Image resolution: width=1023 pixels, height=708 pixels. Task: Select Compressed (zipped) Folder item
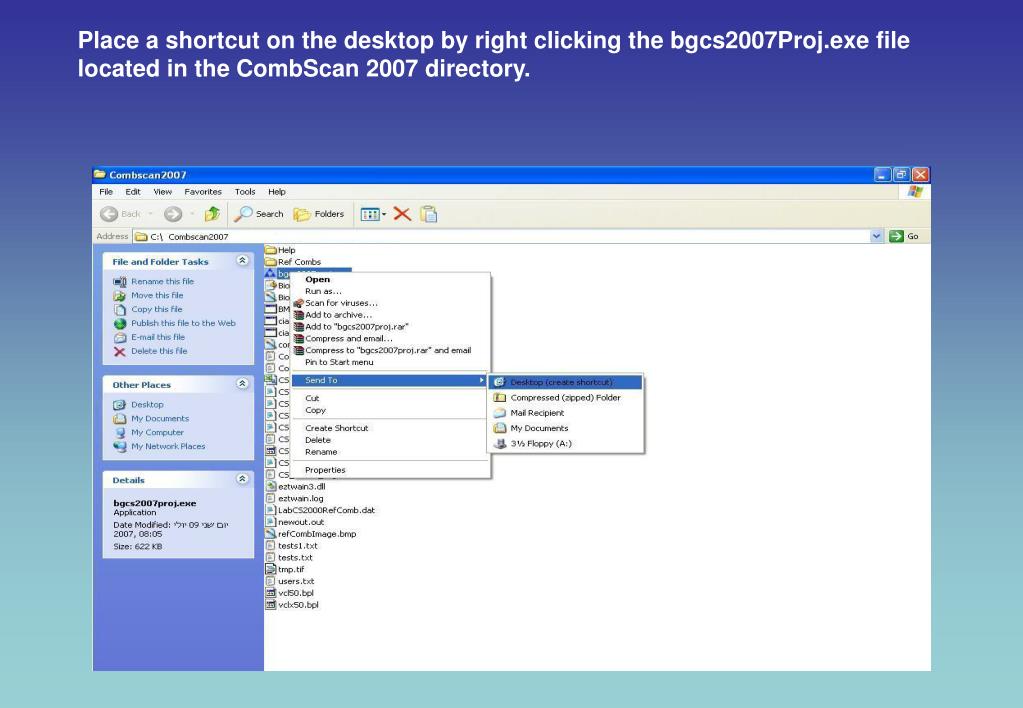tap(566, 397)
